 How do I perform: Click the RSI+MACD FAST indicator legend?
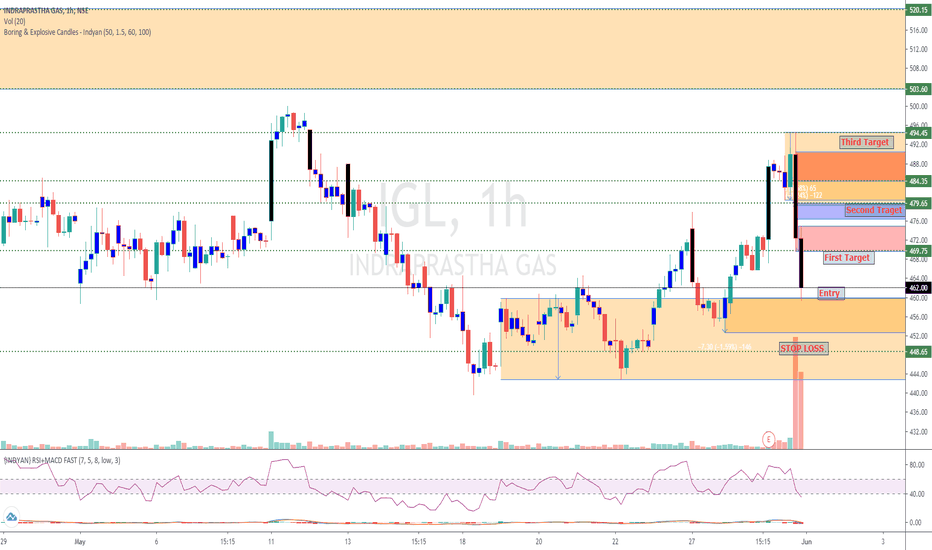pyautogui.click(x=62, y=460)
